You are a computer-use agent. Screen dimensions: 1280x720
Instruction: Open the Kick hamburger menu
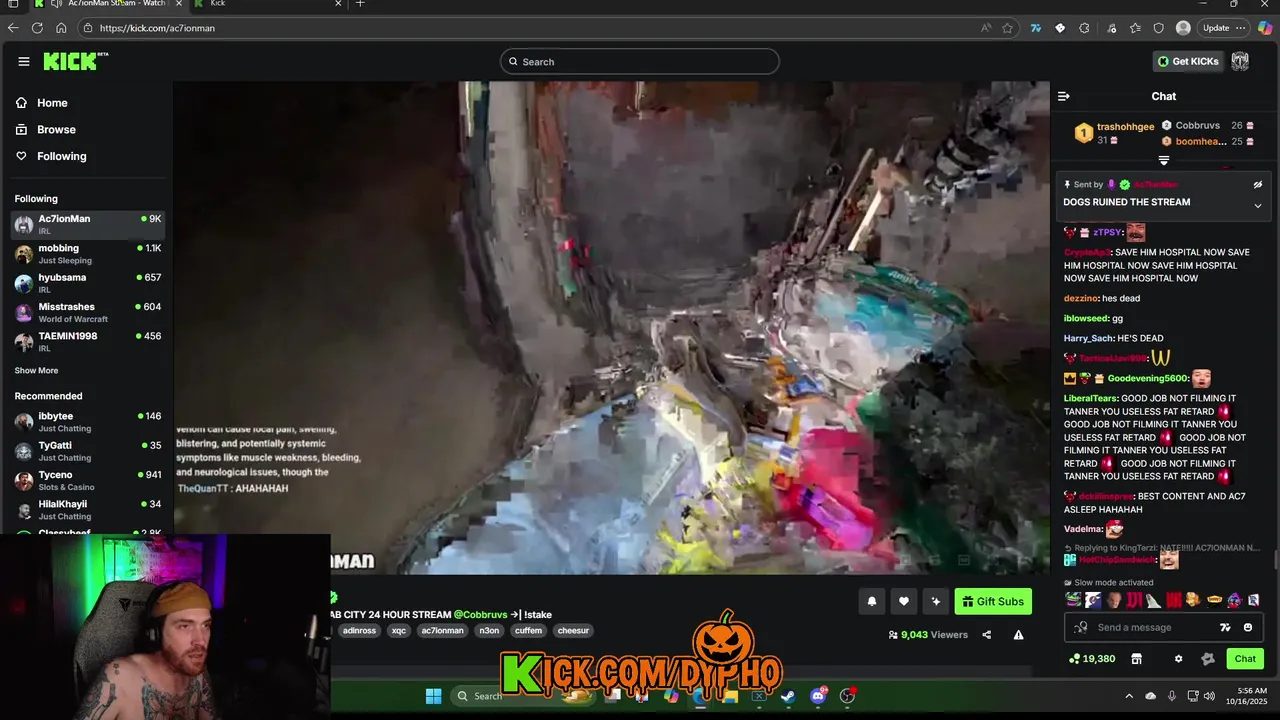point(24,61)
